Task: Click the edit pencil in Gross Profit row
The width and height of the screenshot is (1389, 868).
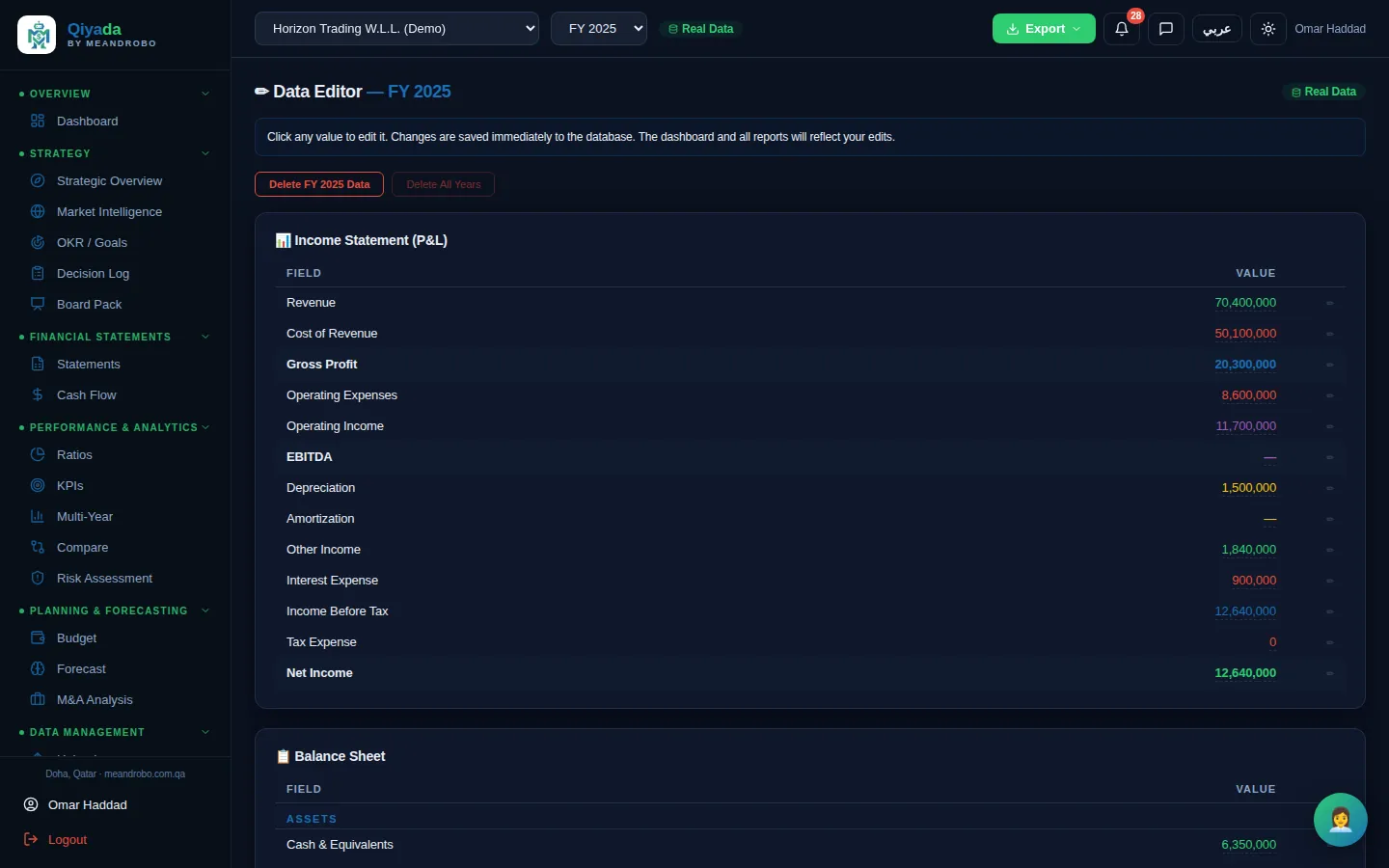Action: click(x=1329, y=365)
